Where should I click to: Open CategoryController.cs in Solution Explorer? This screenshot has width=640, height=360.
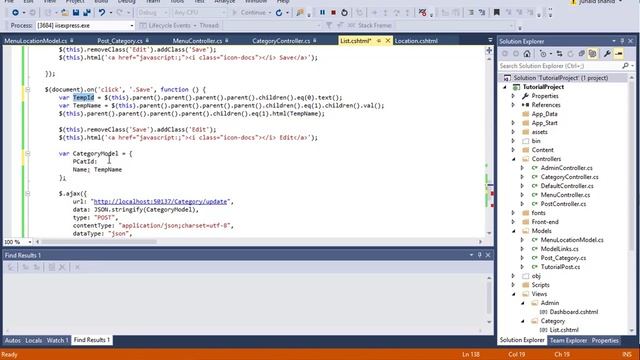point(569,177)
